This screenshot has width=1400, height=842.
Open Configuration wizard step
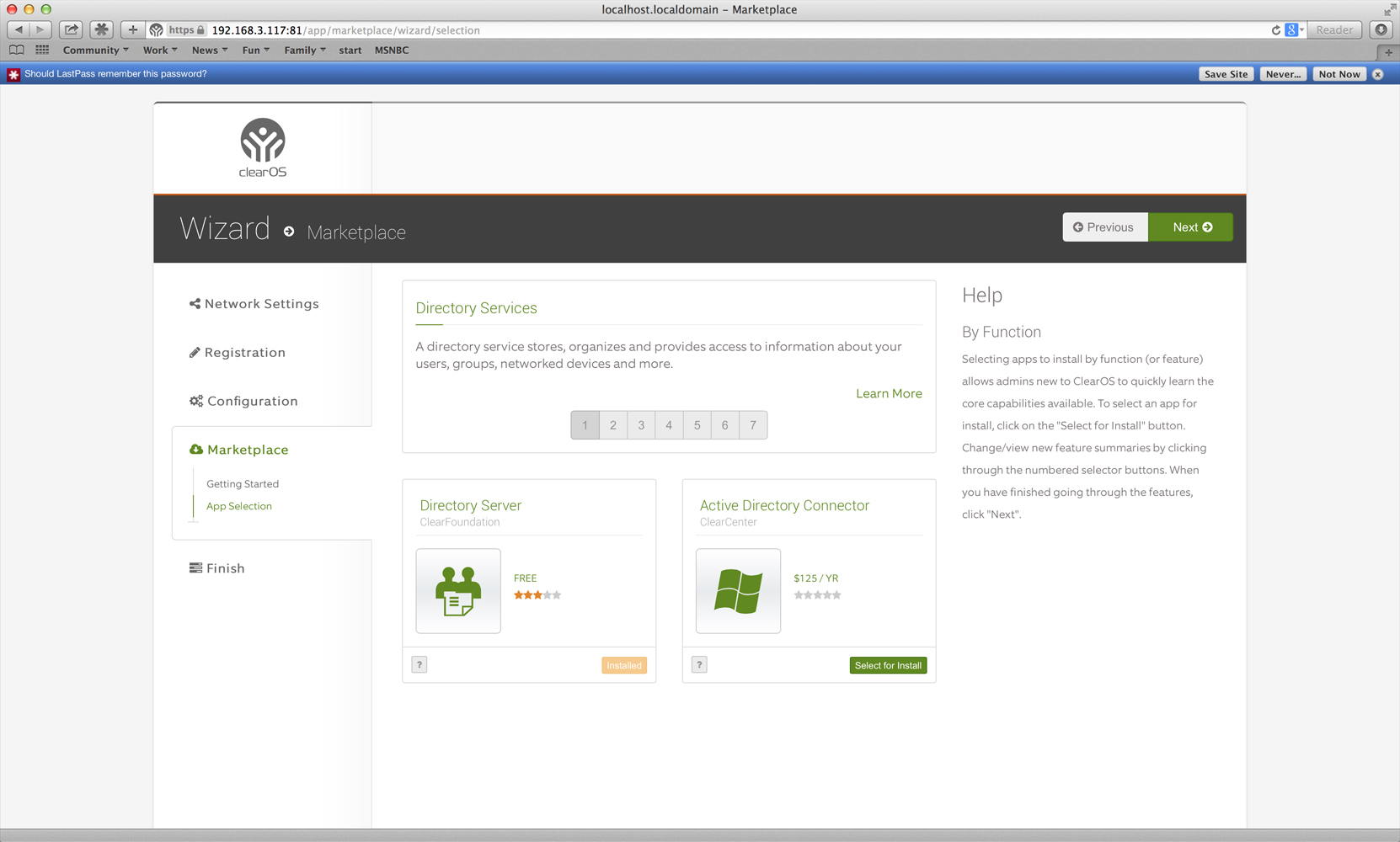243,401
